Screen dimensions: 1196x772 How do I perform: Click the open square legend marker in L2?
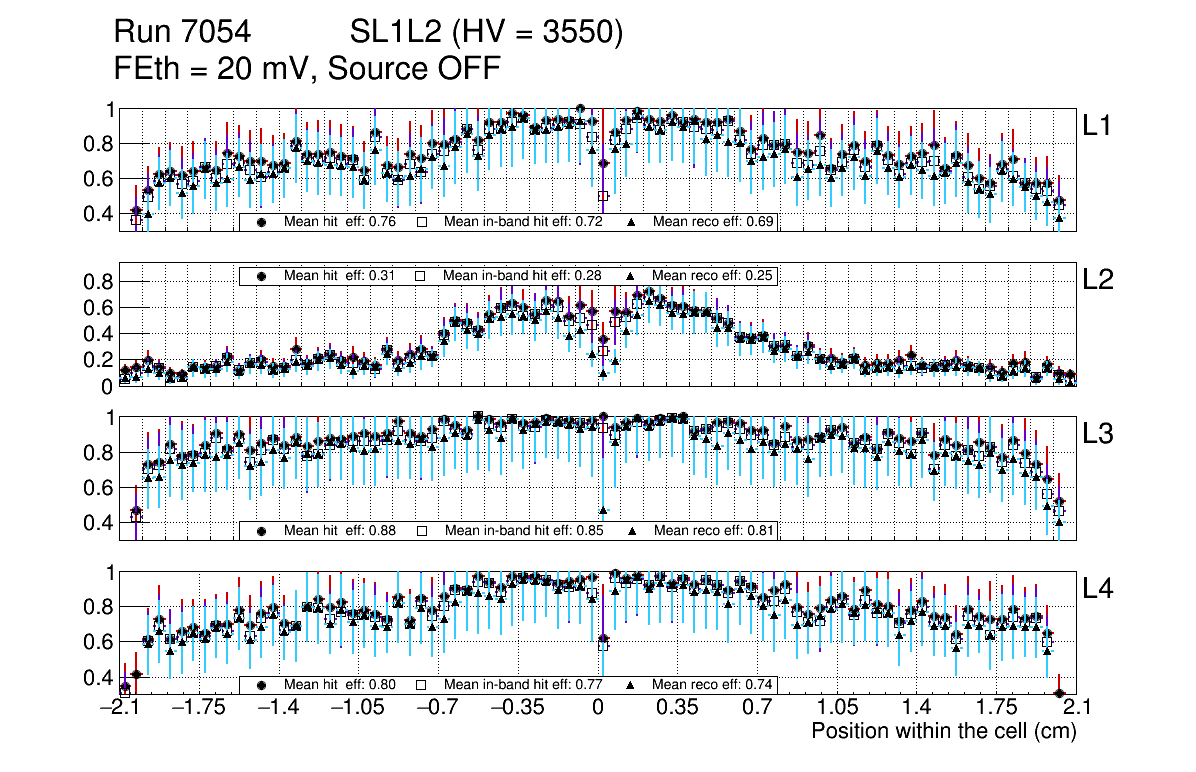point(421,276)
